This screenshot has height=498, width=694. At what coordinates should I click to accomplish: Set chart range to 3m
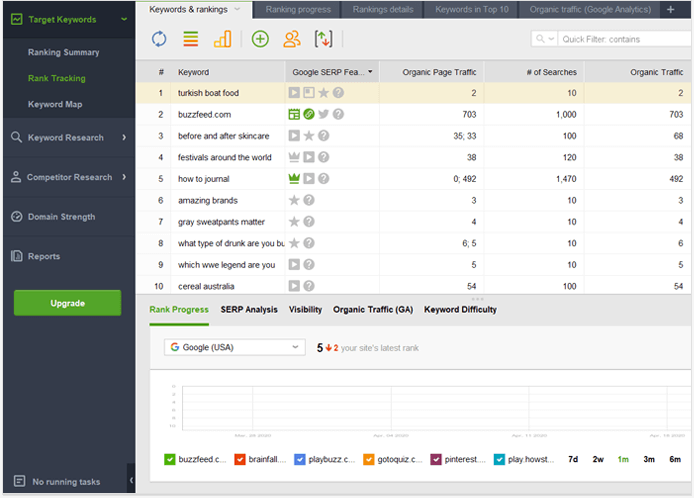[x=649, y=459]
